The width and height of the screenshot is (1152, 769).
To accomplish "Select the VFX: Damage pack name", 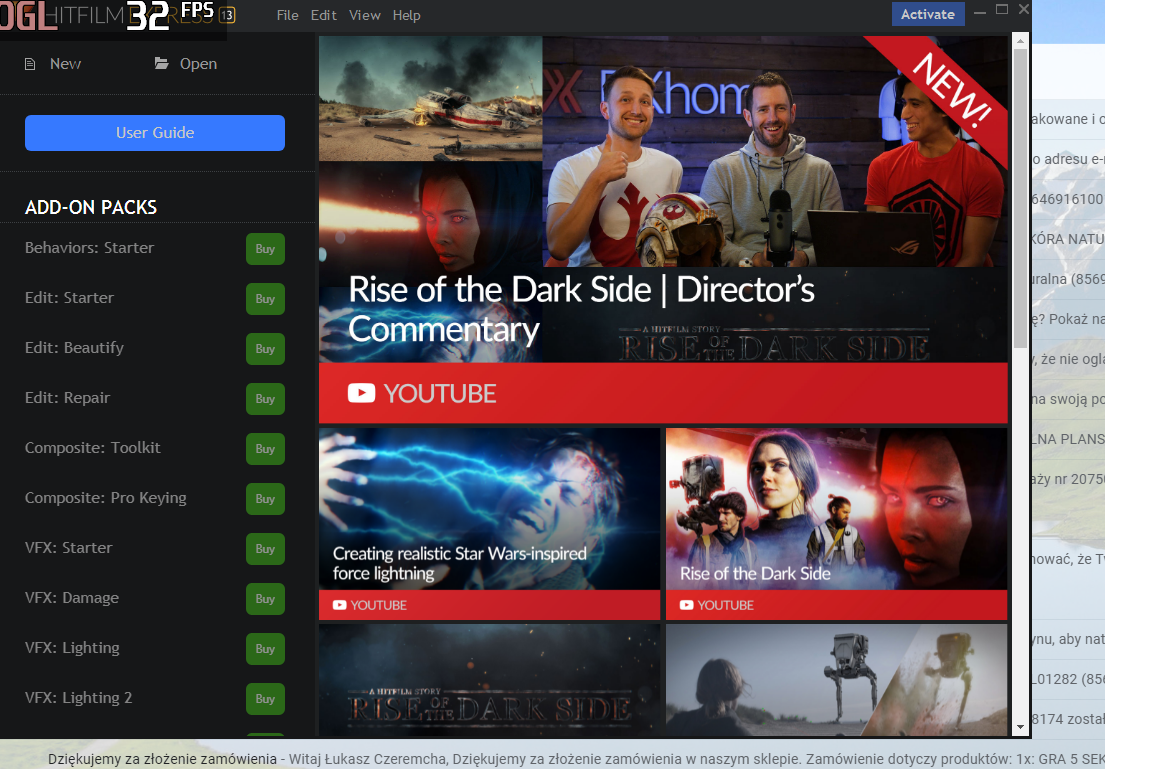I will [x=71, y=597].
